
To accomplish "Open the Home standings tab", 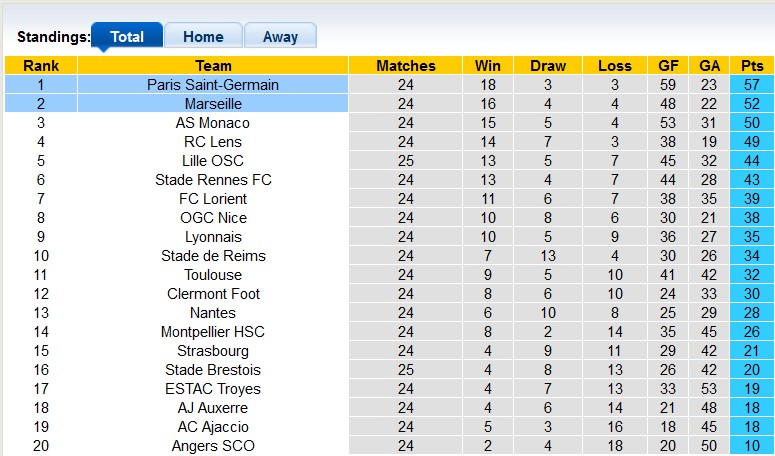I will (x=203, y=37).
